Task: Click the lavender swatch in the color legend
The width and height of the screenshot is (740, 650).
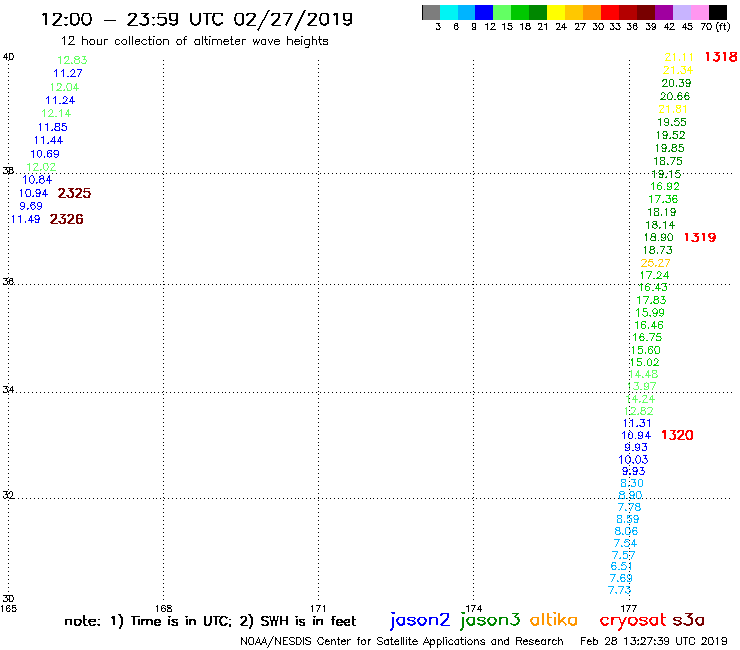Action: tap(681, 12)
